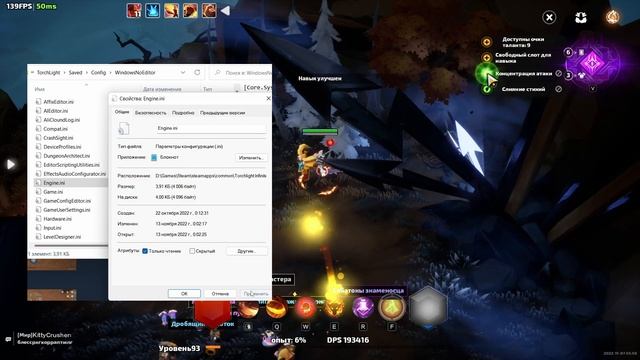This screenshot has width=640, height=360.
Task: Select the Game.ini file
Action: (x=53, y=191)
